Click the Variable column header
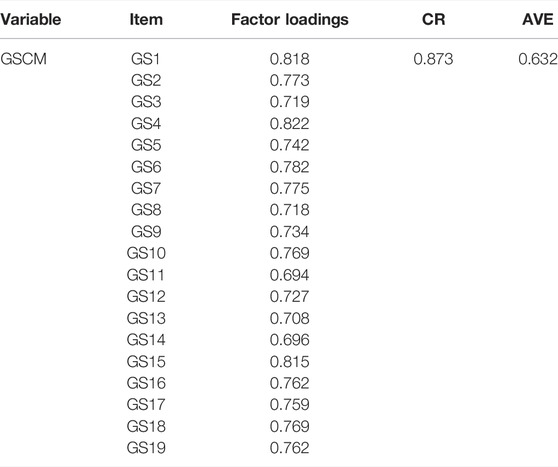This screenshot has height=467, width=558. coord(31,19)
